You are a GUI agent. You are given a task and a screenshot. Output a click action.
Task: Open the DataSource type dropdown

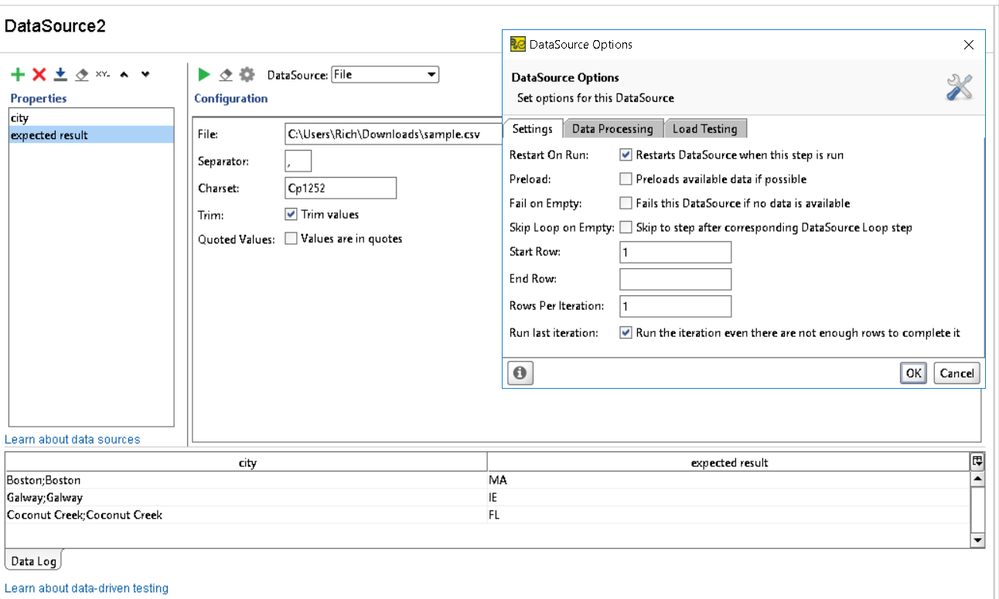(385, 74)
